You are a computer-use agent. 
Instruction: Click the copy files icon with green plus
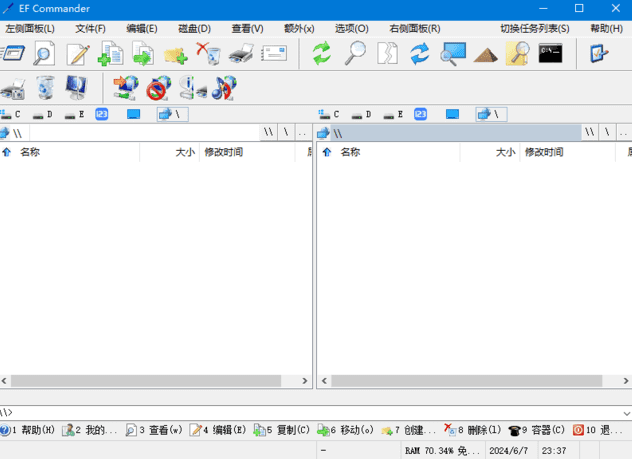110,54
